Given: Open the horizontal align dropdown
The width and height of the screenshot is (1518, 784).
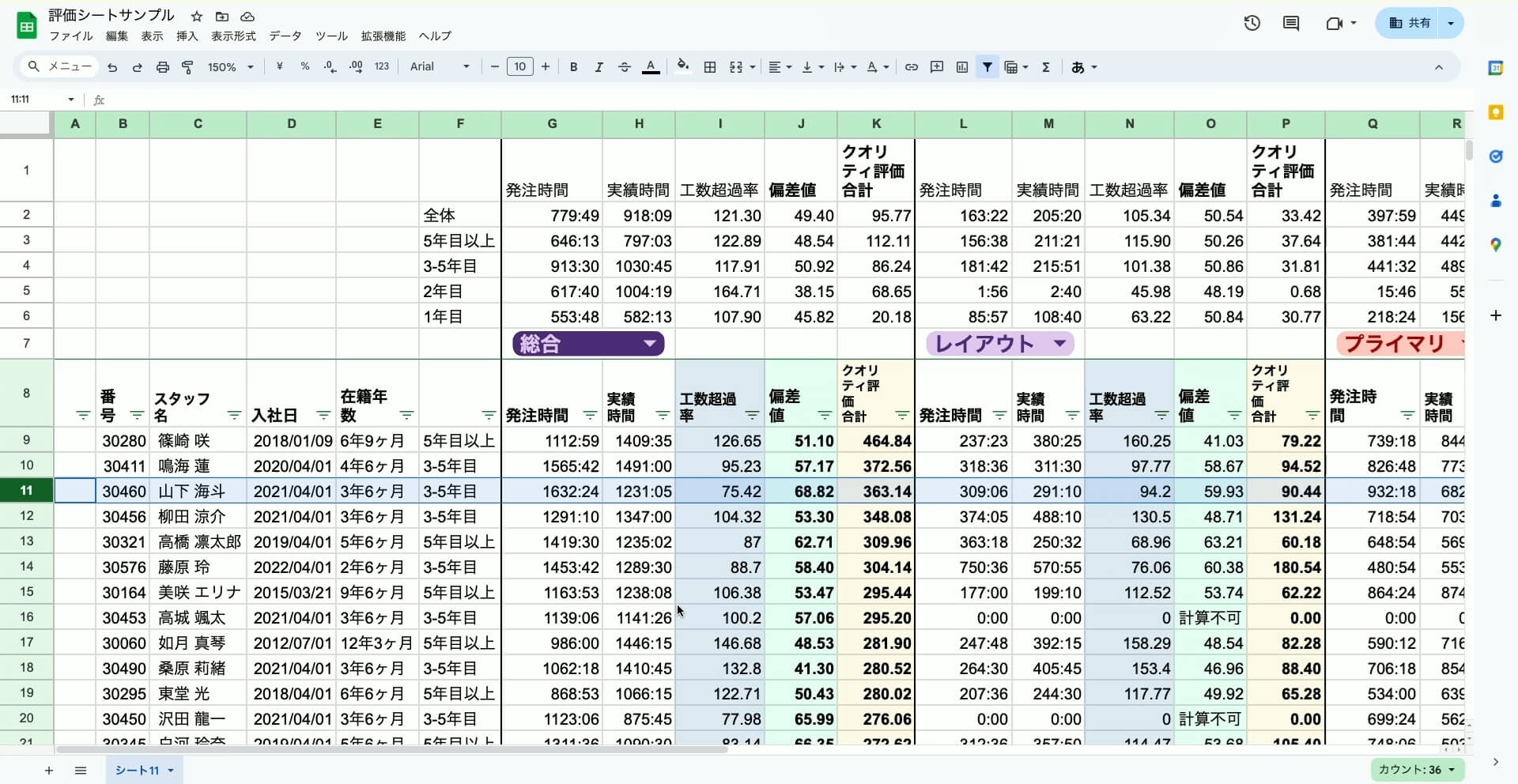Looking at the screenshot, I should point(780,67).
